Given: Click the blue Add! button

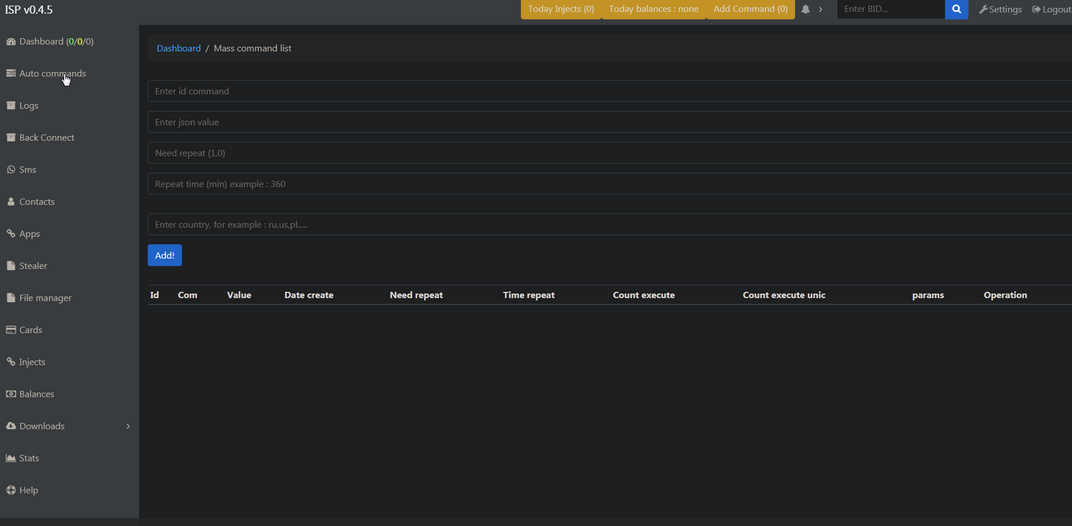Looking at the screenshot, I should point(164,256).
